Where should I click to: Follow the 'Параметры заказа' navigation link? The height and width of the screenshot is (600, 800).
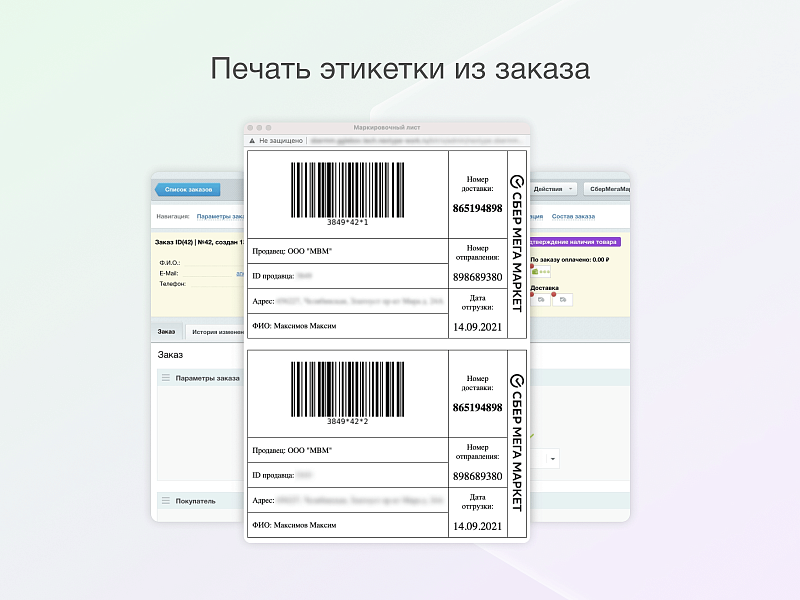coord(220,216)
